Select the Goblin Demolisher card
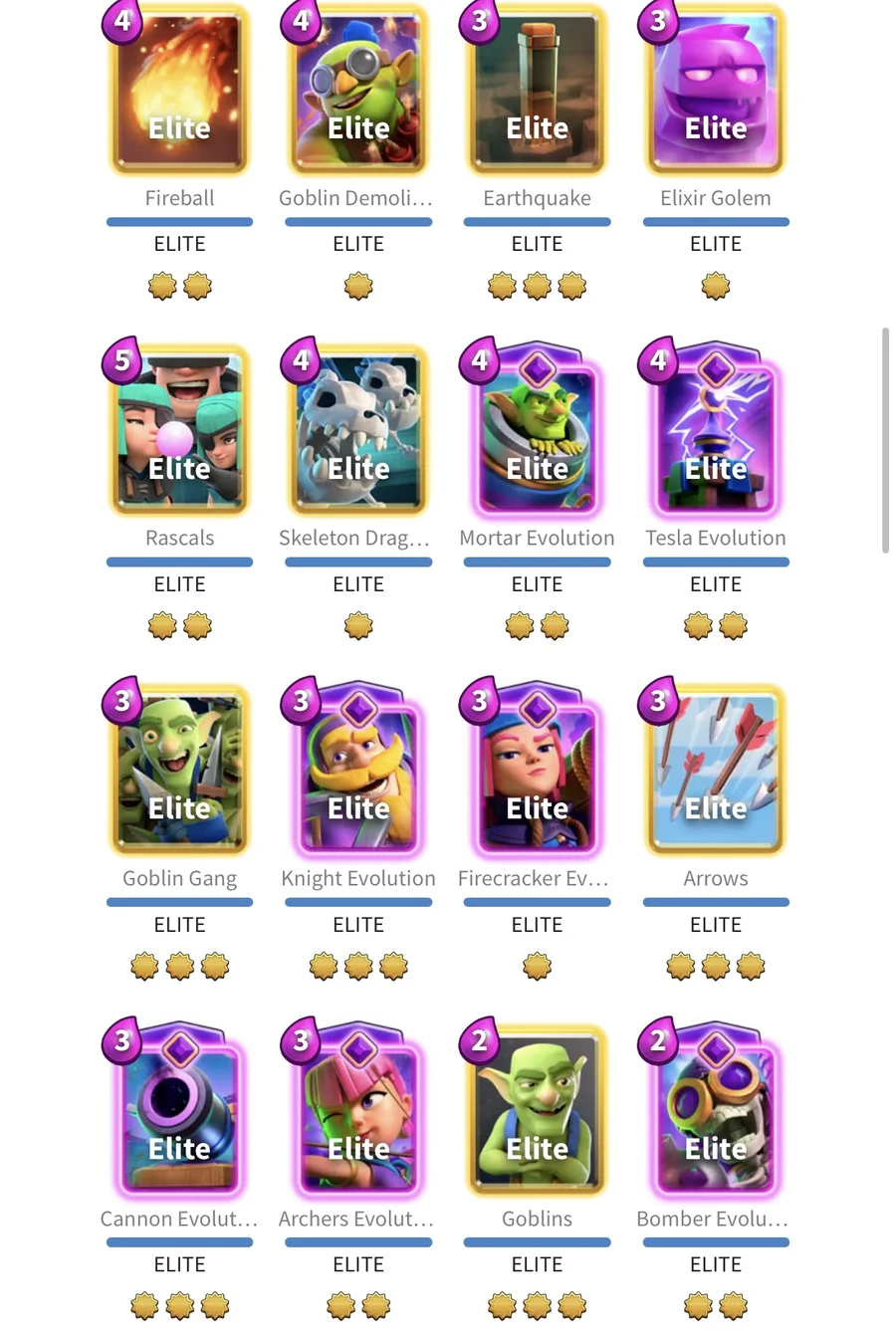This screenshot has width=896, height=1340. (x=358, y=88)
